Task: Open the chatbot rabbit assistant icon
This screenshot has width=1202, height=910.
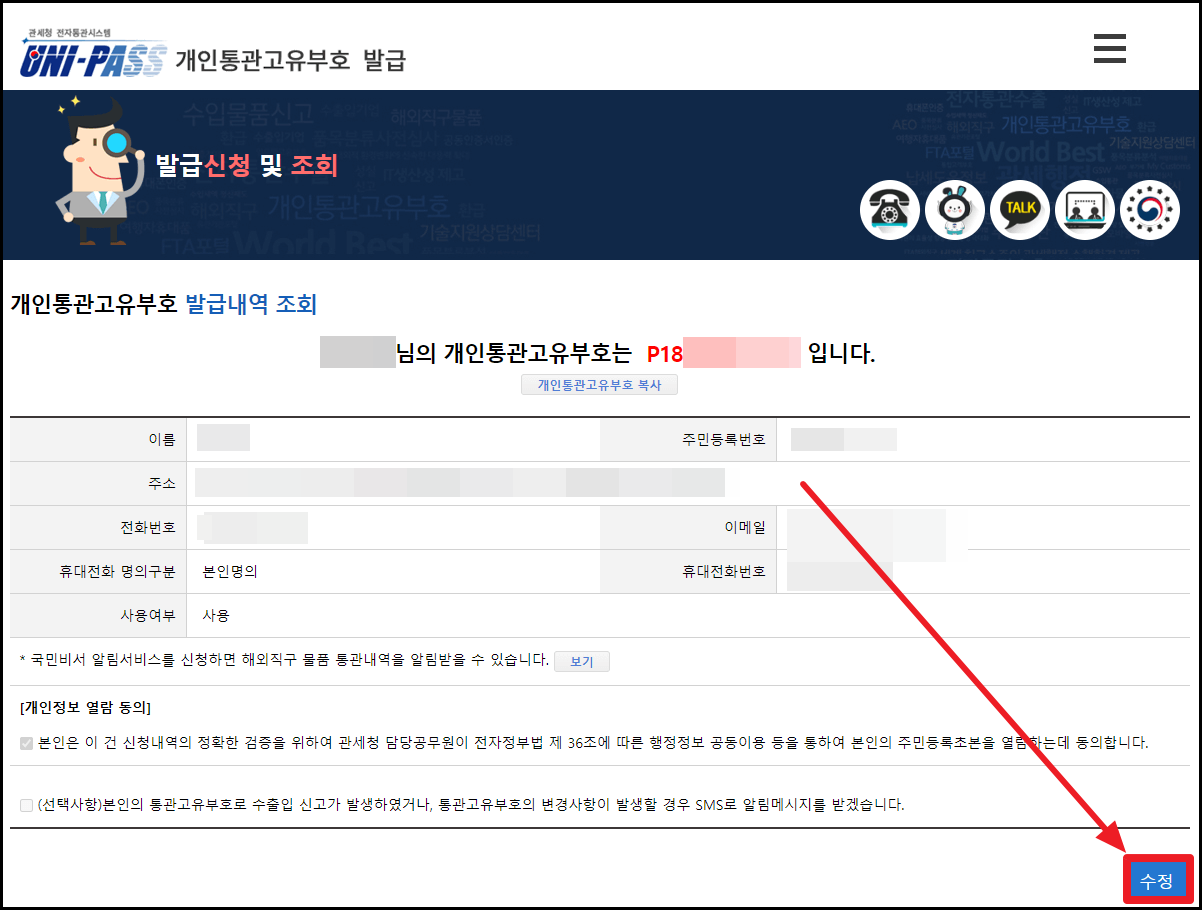Action: pos(955,210)
